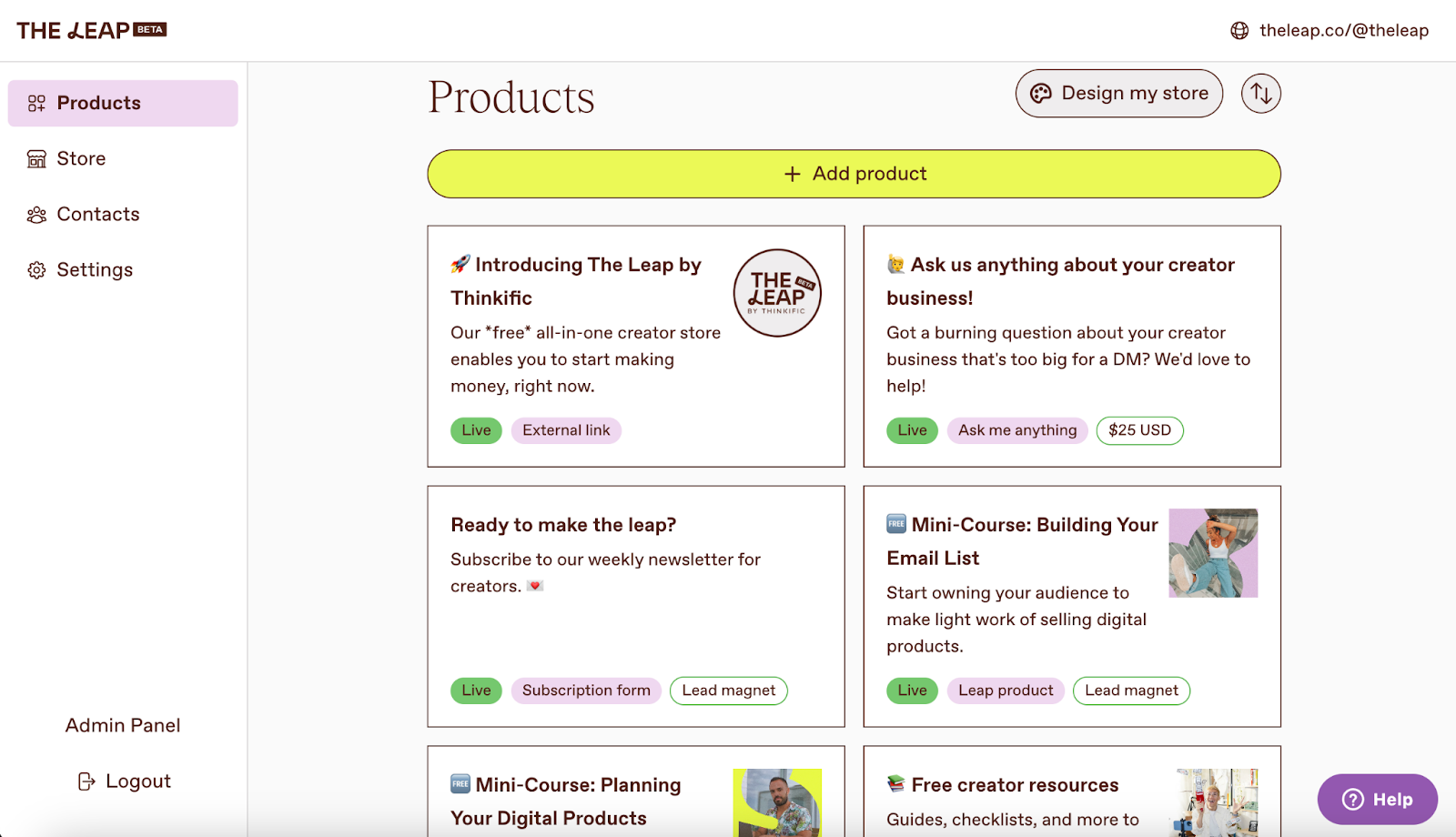
Task: Click the love letter emoji after creators
Action: tap(535, 586)
